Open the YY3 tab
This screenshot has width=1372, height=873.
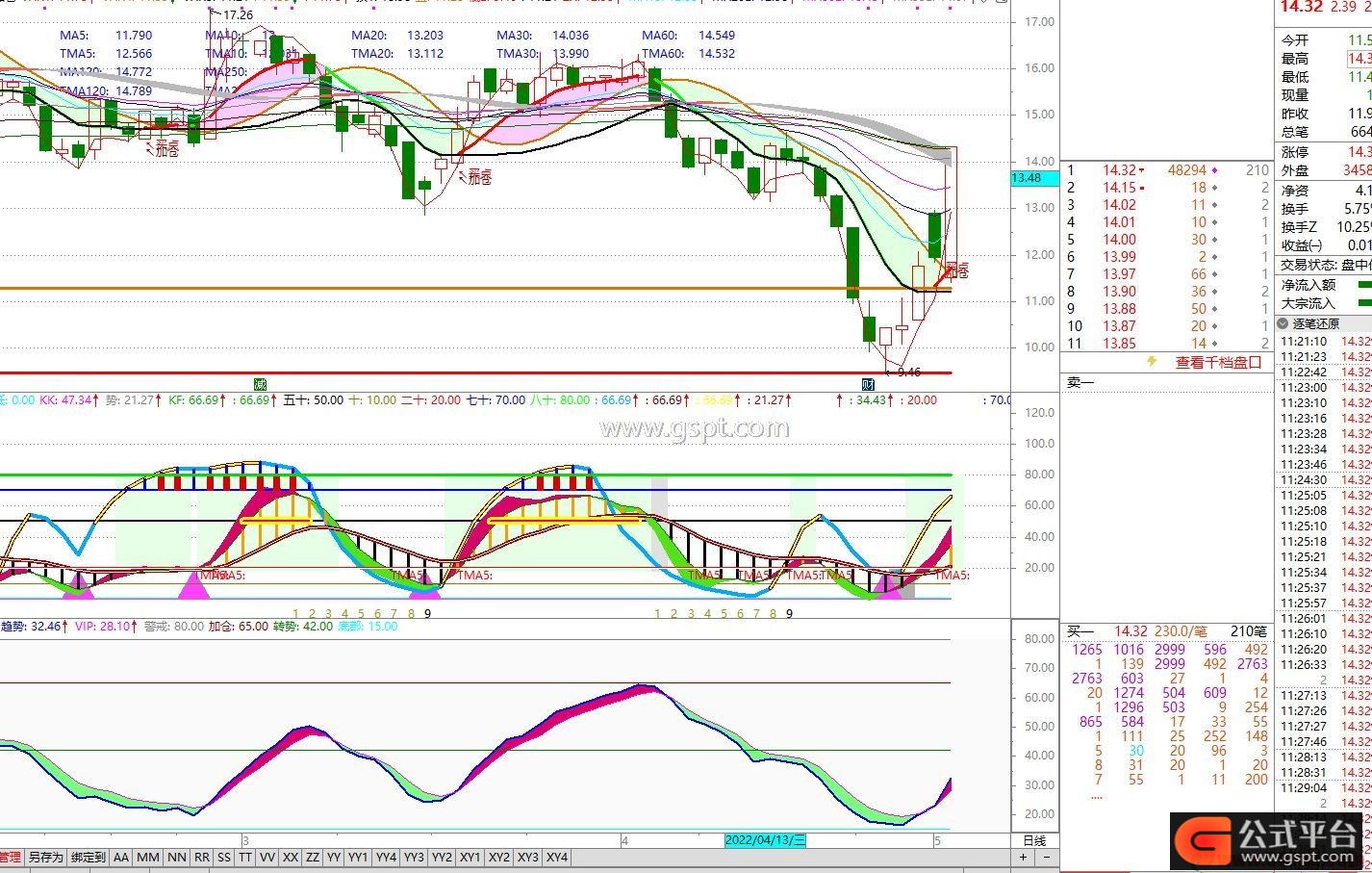[415, 857]
